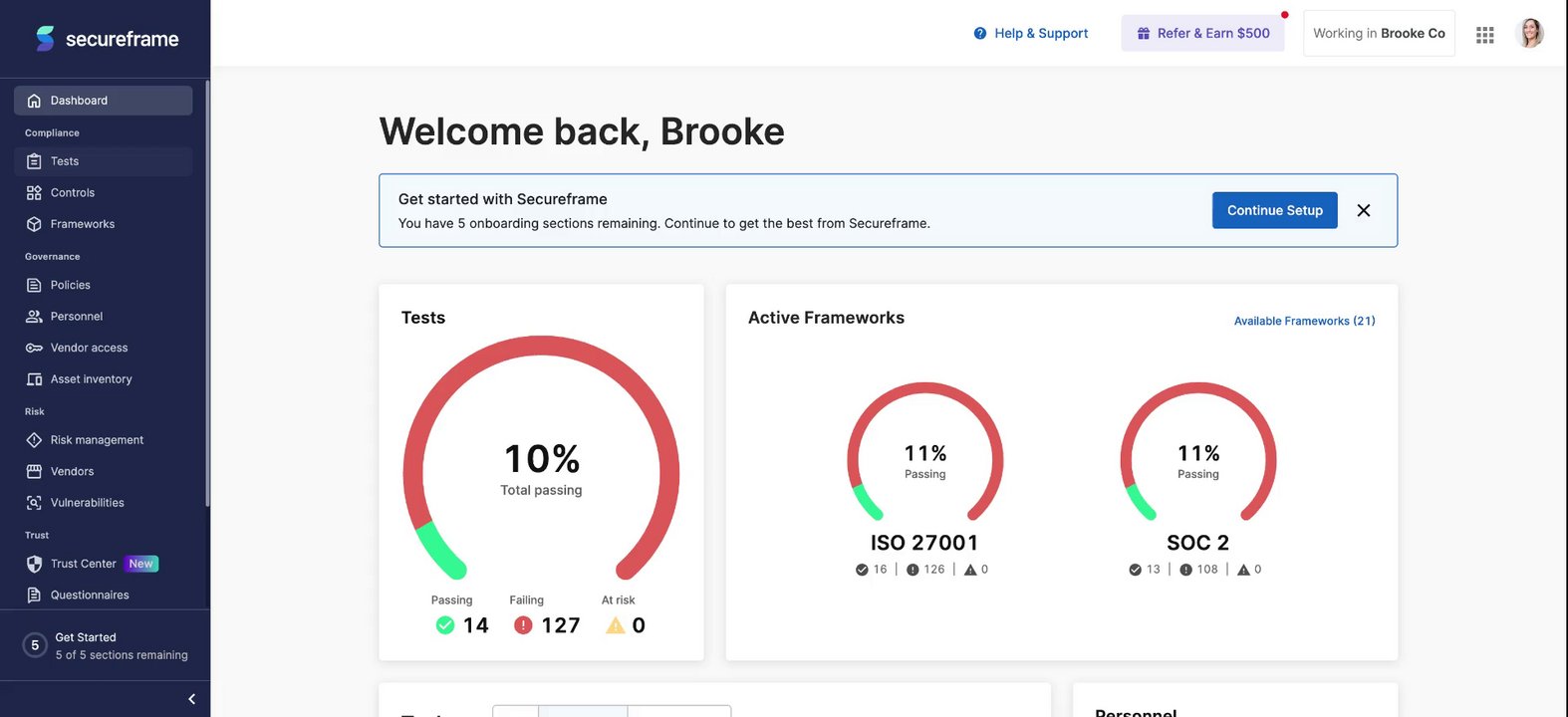Click the Risk management diamond icon

pos(34,440)
